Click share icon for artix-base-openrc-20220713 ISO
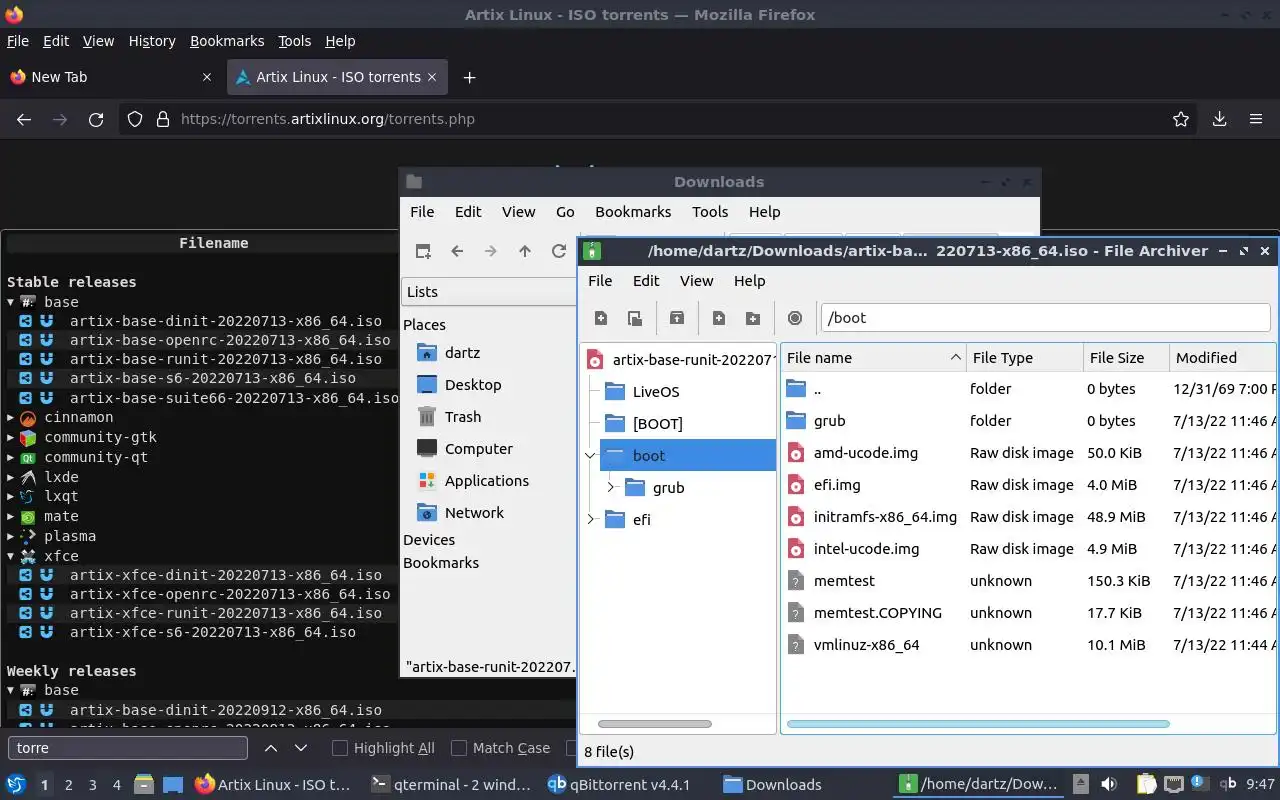The height and width of the screenshot is (800, 1280). [x=26, y=340]
